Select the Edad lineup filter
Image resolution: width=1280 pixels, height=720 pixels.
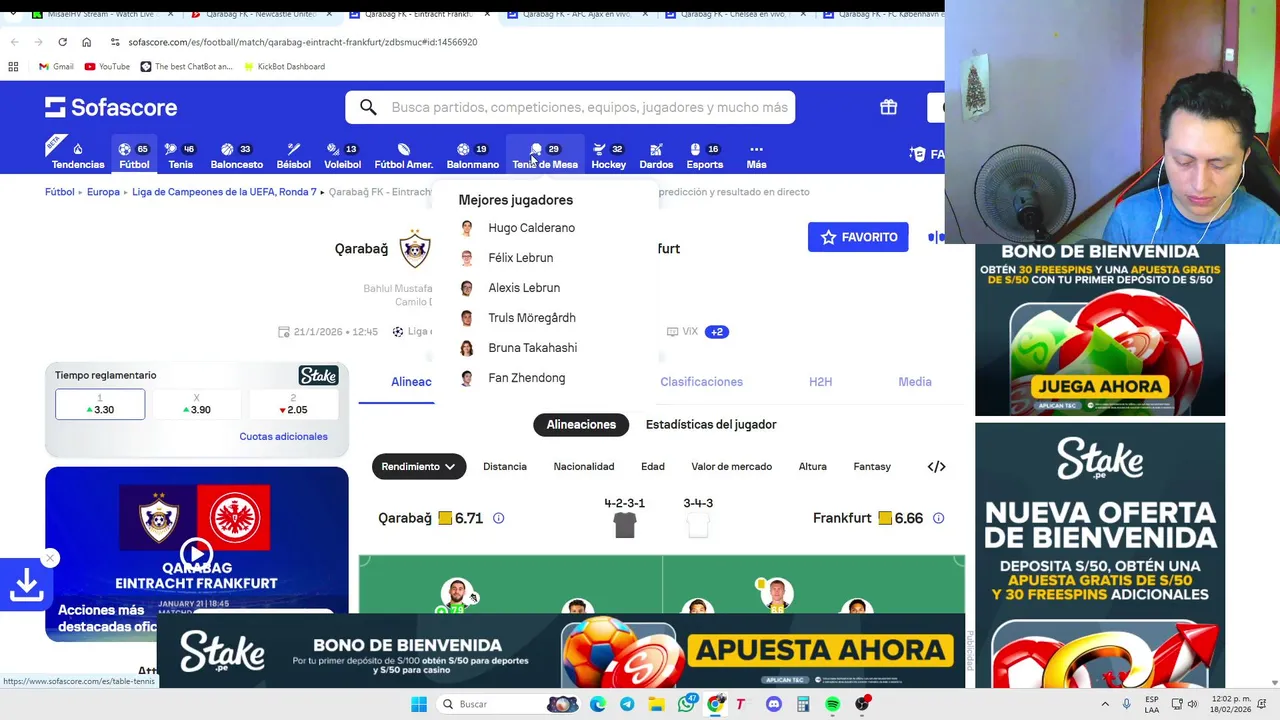653,466
